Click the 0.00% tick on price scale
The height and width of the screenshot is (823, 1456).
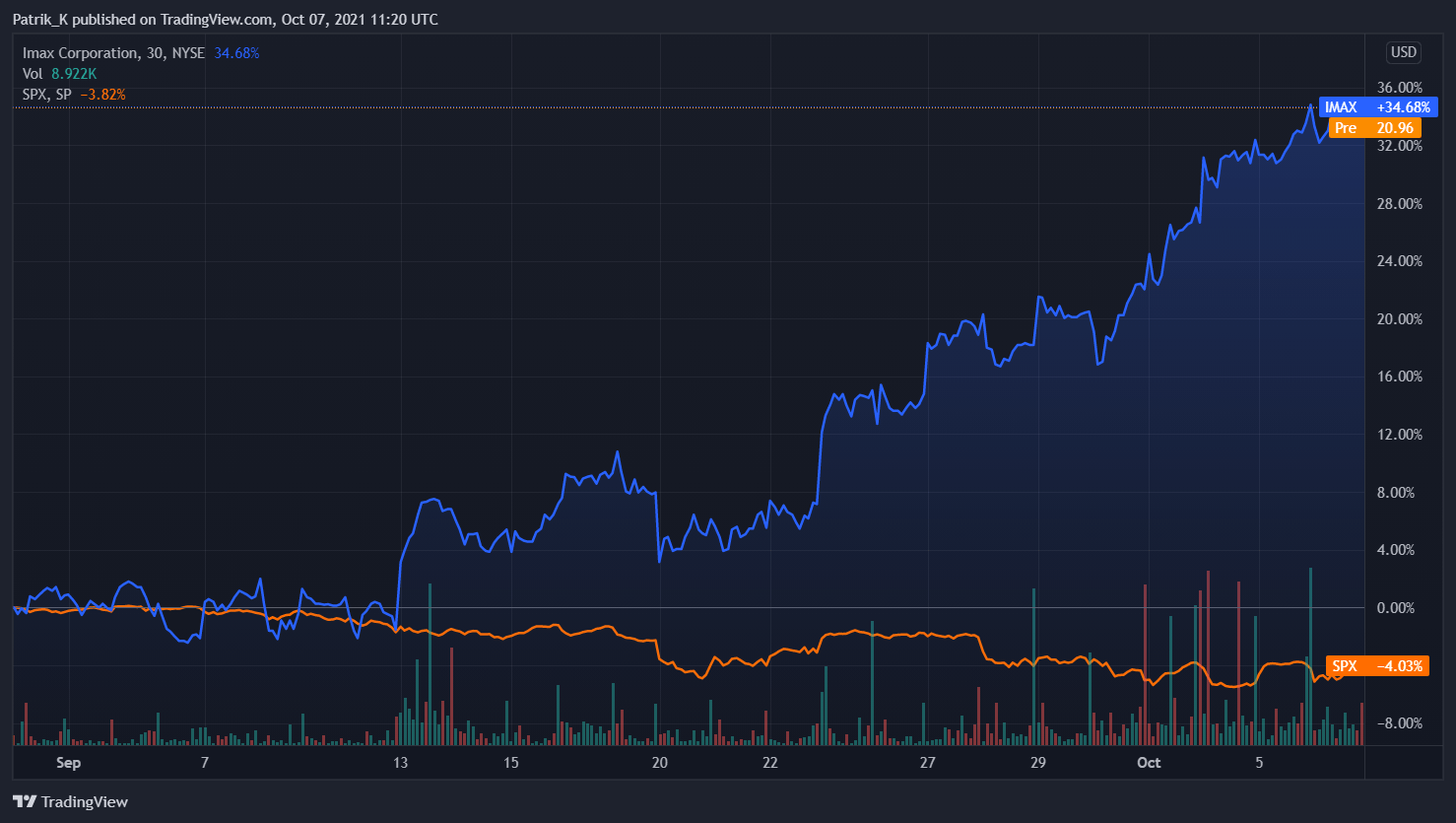(x=1395, y=608)
